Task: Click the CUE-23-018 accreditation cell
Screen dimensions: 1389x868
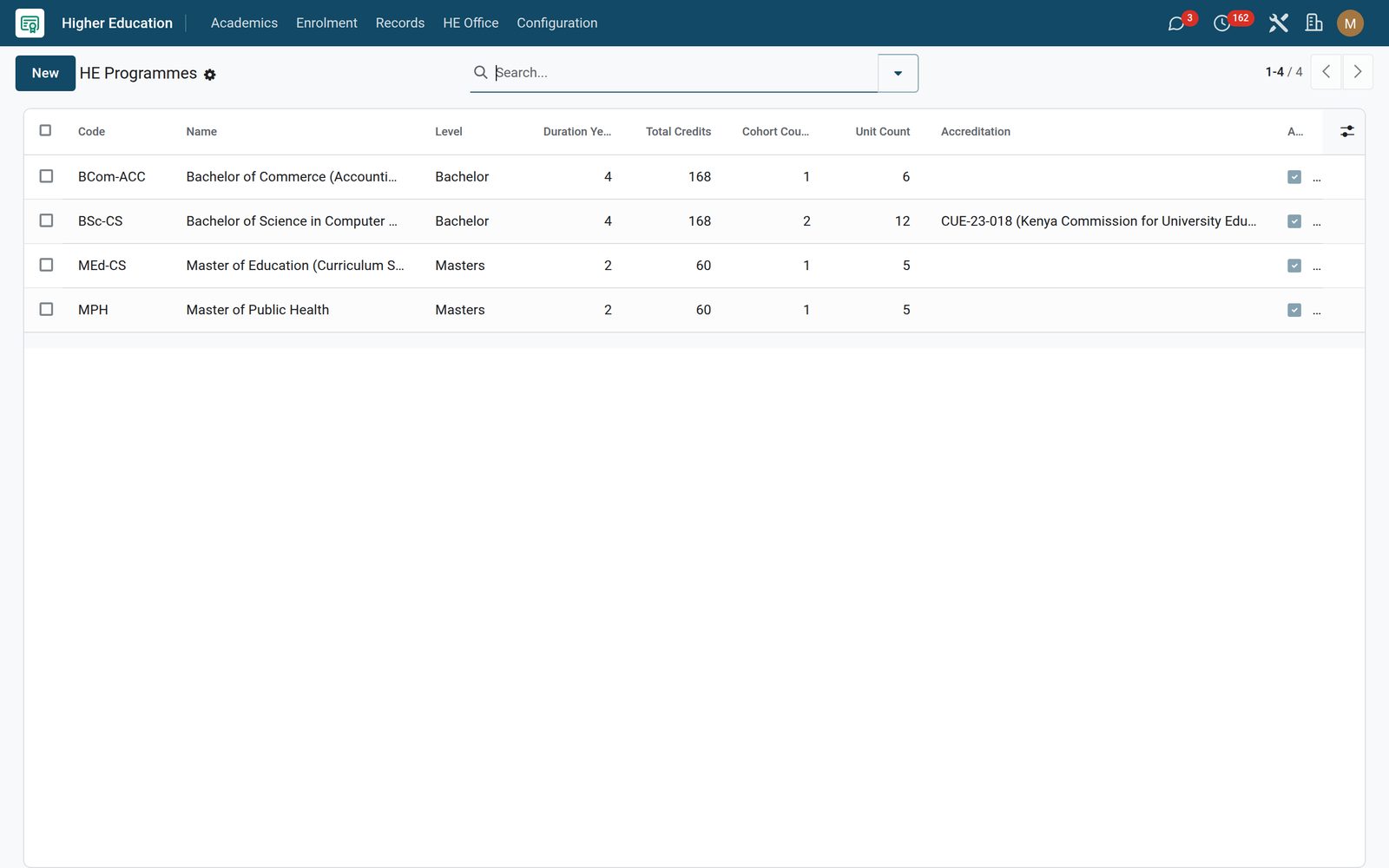Action: point(1098,221)
